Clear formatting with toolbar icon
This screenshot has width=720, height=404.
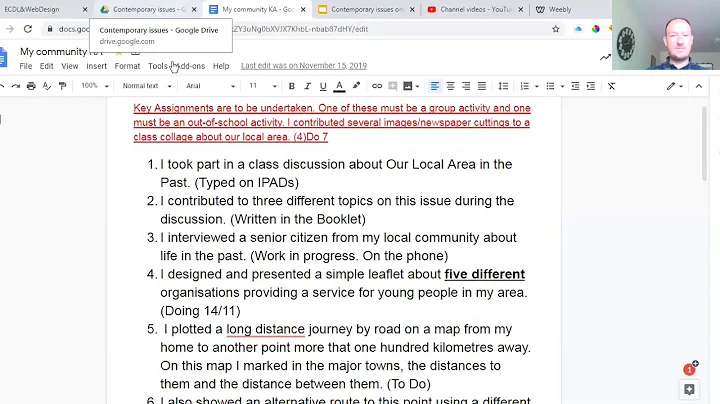611,86
